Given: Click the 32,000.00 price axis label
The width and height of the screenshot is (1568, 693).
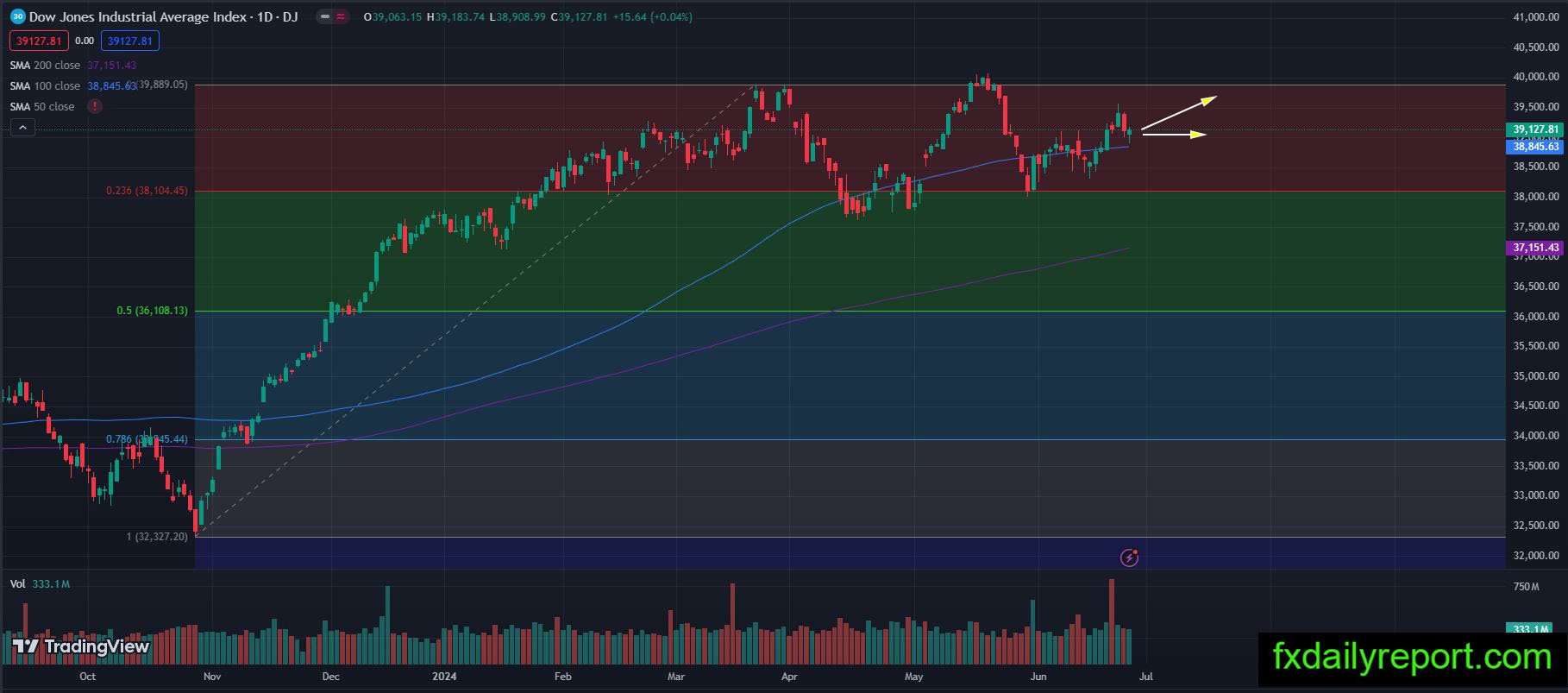Looking at the screenshot, I should coord(1536,555).
